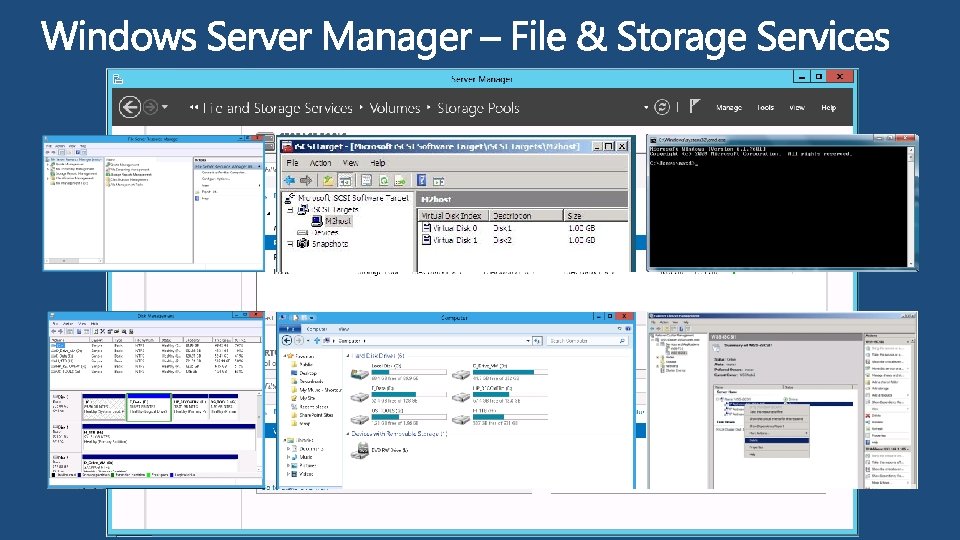The height and width of the screenshot is (540, 960).
Task: Click the Server Manager forward arrow
Action: (x=150, y=107)
